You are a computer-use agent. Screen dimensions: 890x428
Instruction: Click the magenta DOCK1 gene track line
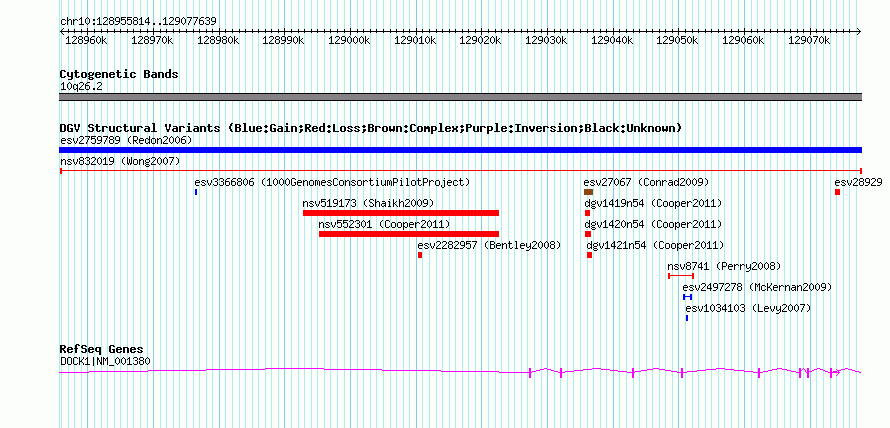click(x=460, y=372)
